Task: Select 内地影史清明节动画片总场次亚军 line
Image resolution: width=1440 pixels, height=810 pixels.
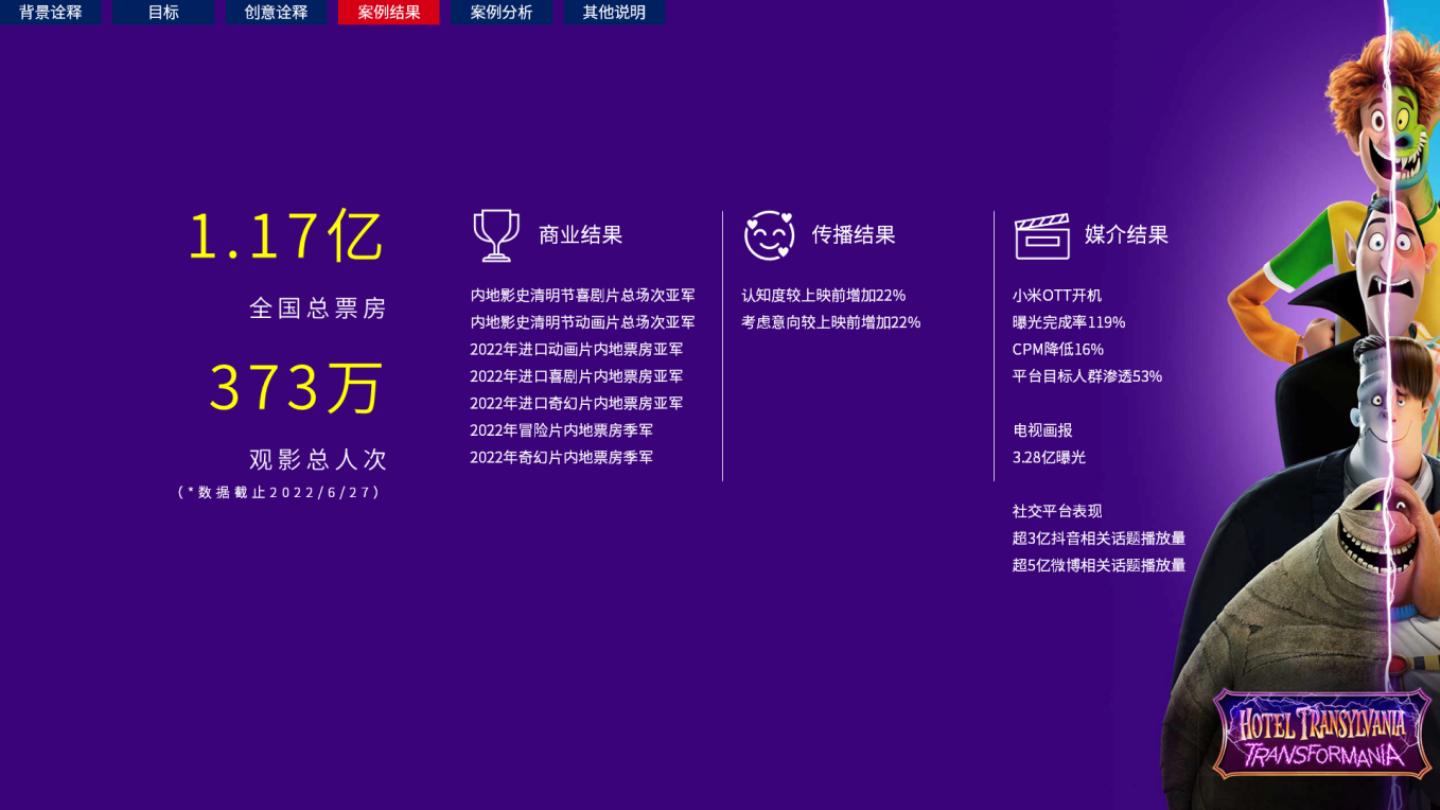Action: [x=583, y=323]
